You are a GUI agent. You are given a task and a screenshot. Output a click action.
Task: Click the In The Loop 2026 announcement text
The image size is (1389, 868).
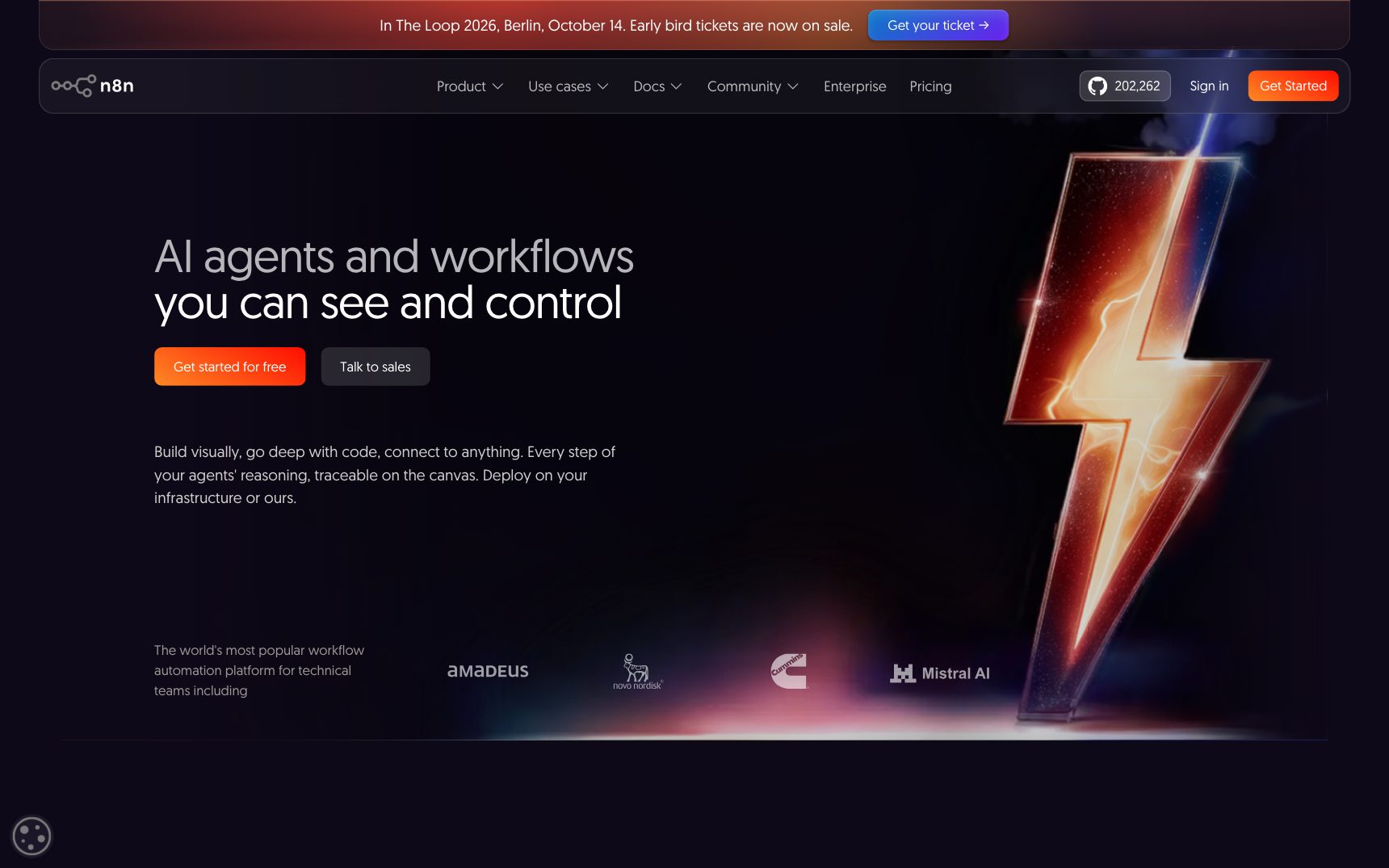(616, 25)
